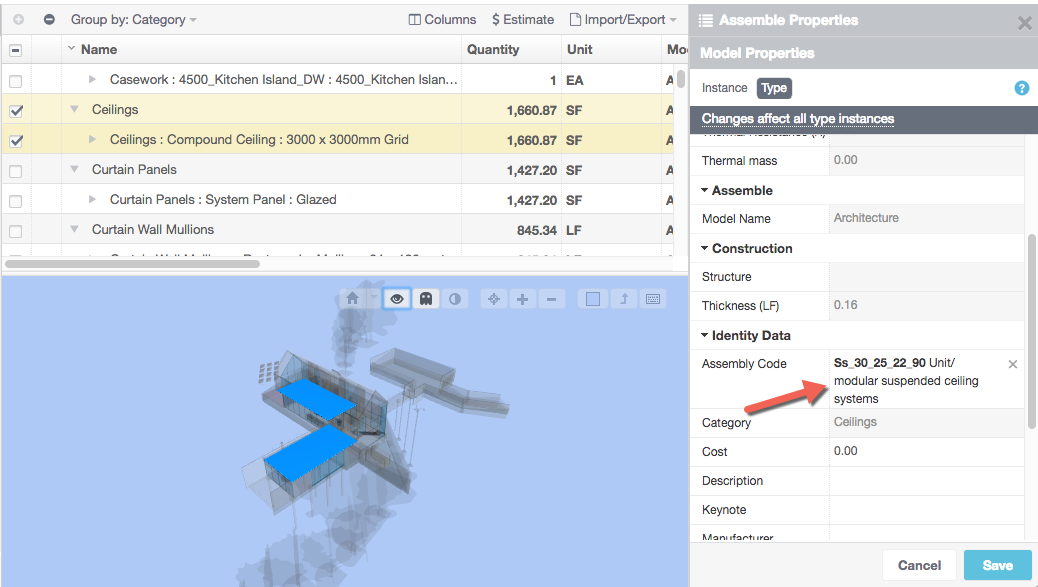Check the Curtain Panels row checkbox
Viewport: 1038px width, 587px height.
pyautogui.click(x=15, y=170)
